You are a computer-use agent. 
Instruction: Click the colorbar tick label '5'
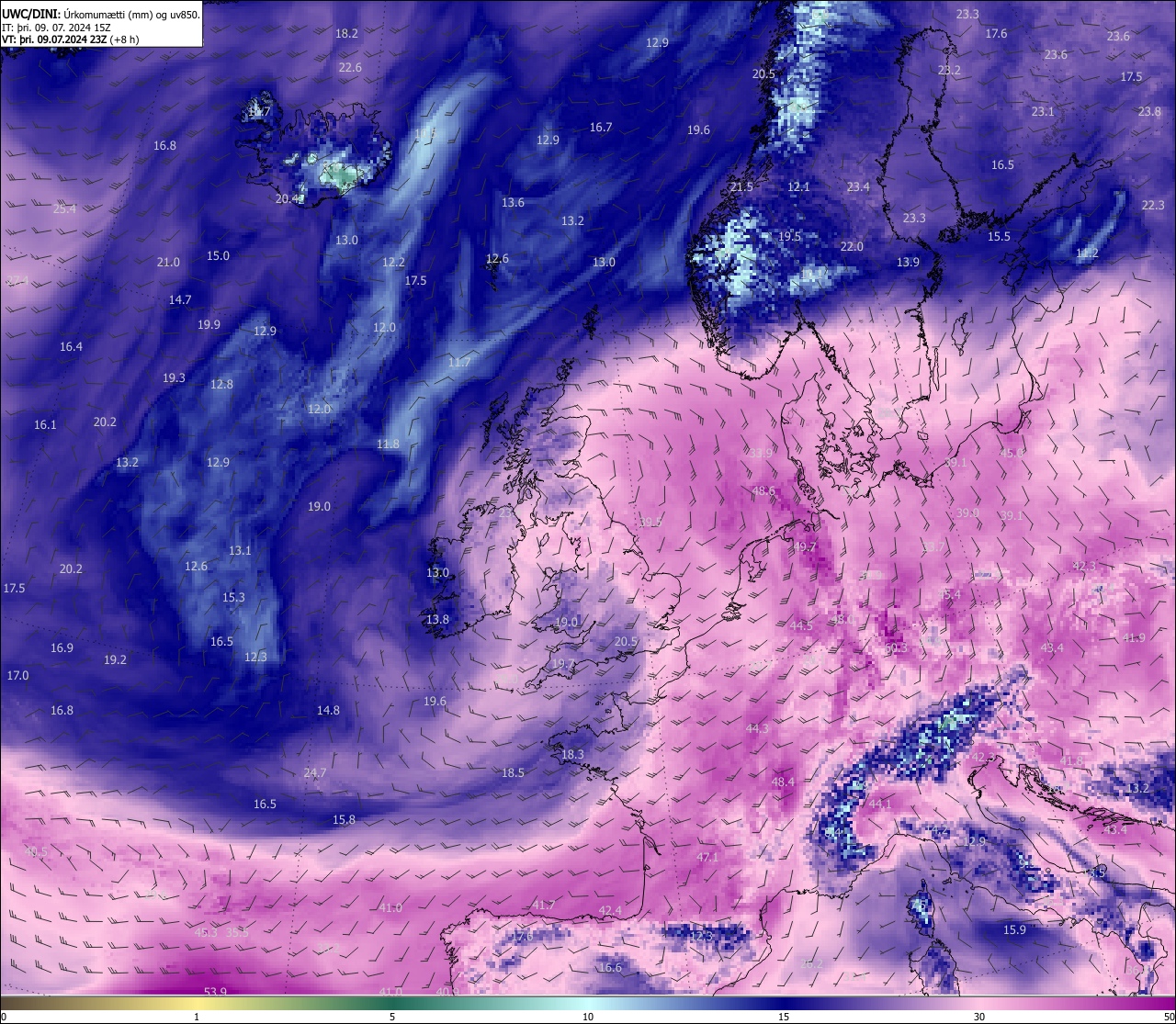[x=392, y=1017]
